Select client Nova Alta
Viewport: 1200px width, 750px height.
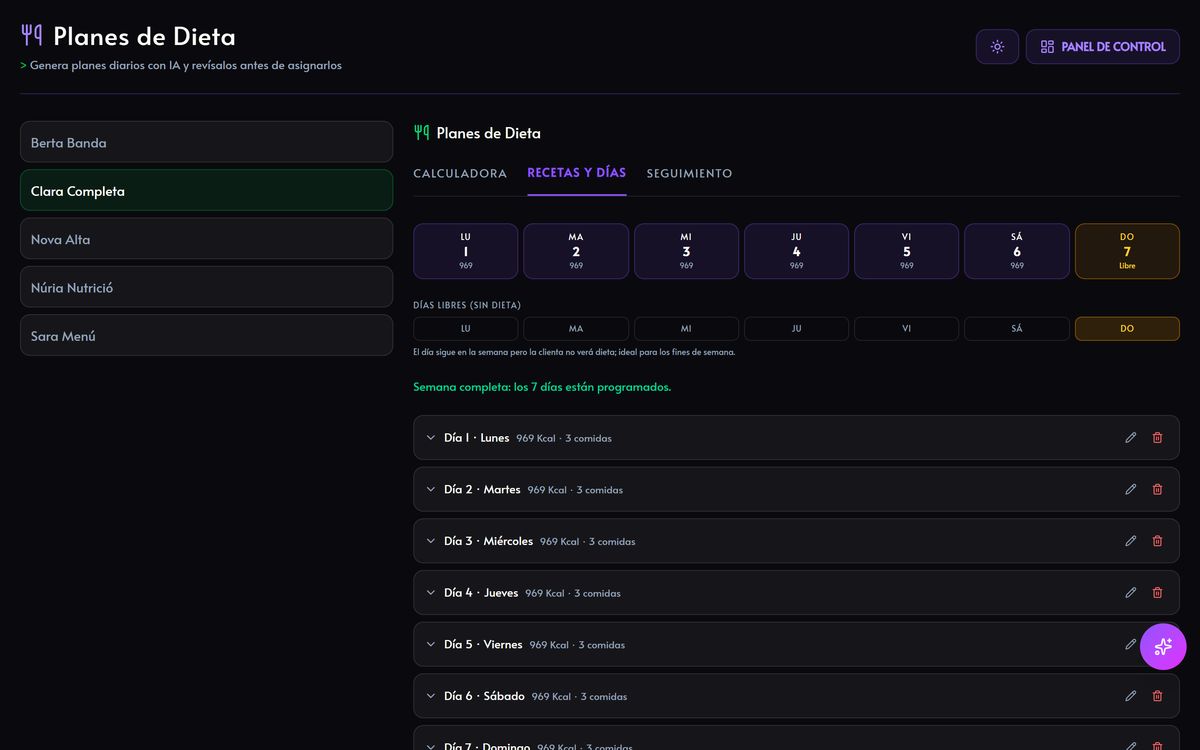(206, 239)
